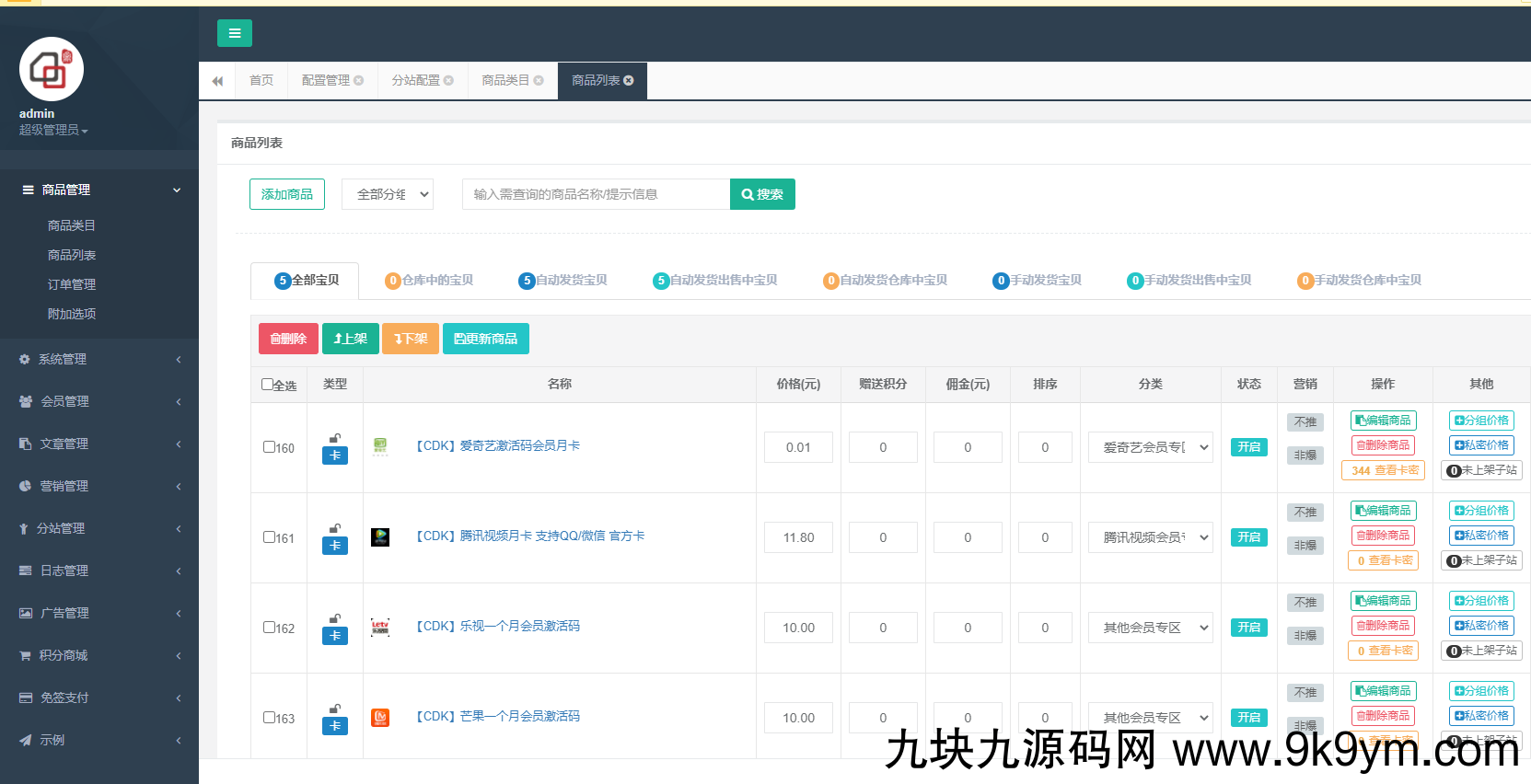Screen dimensions: 1531x784
Task: Check the checkbox for row 161
Action: (269, 536)
